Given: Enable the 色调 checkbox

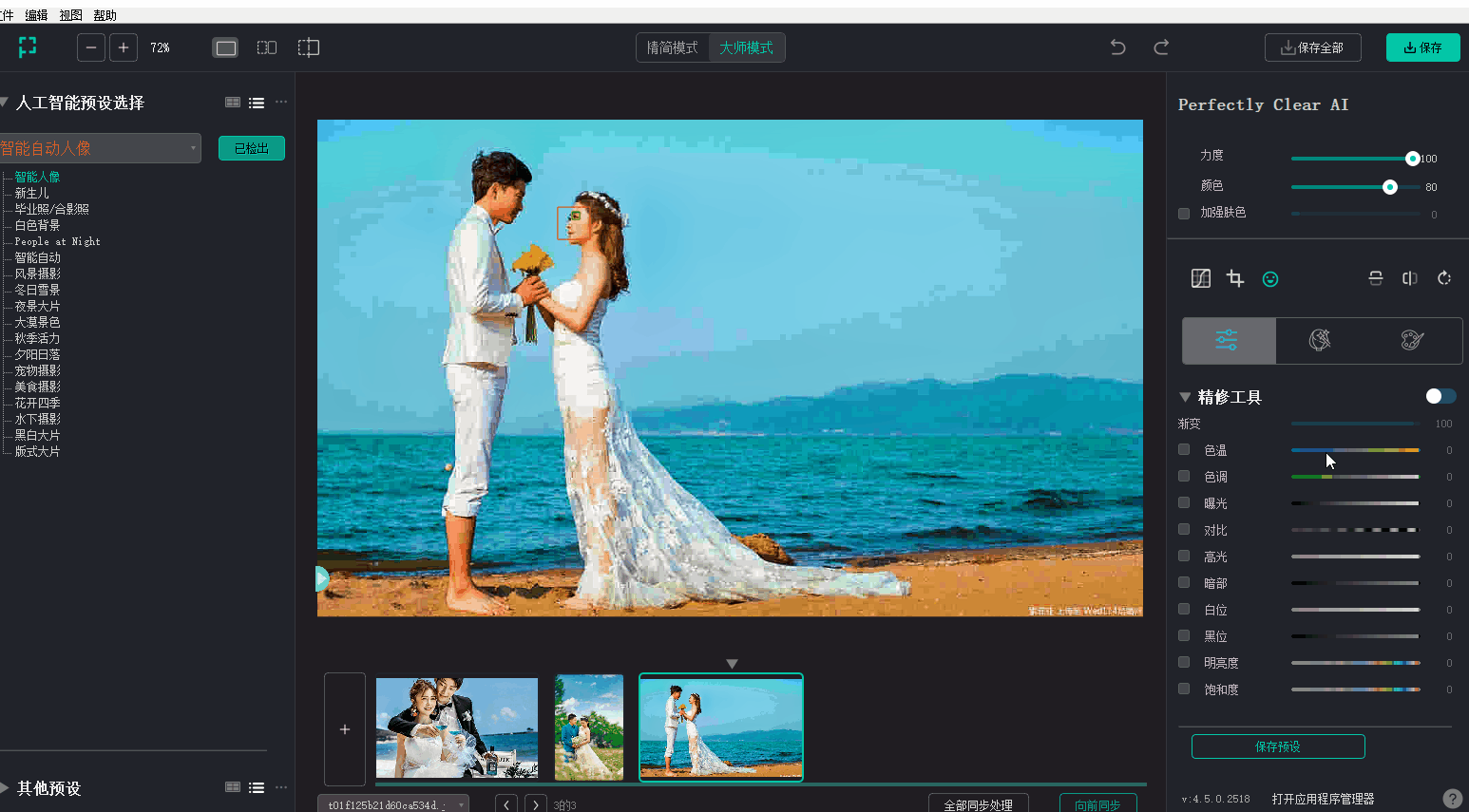Looking at the screenshot, I should (1184, 476).
